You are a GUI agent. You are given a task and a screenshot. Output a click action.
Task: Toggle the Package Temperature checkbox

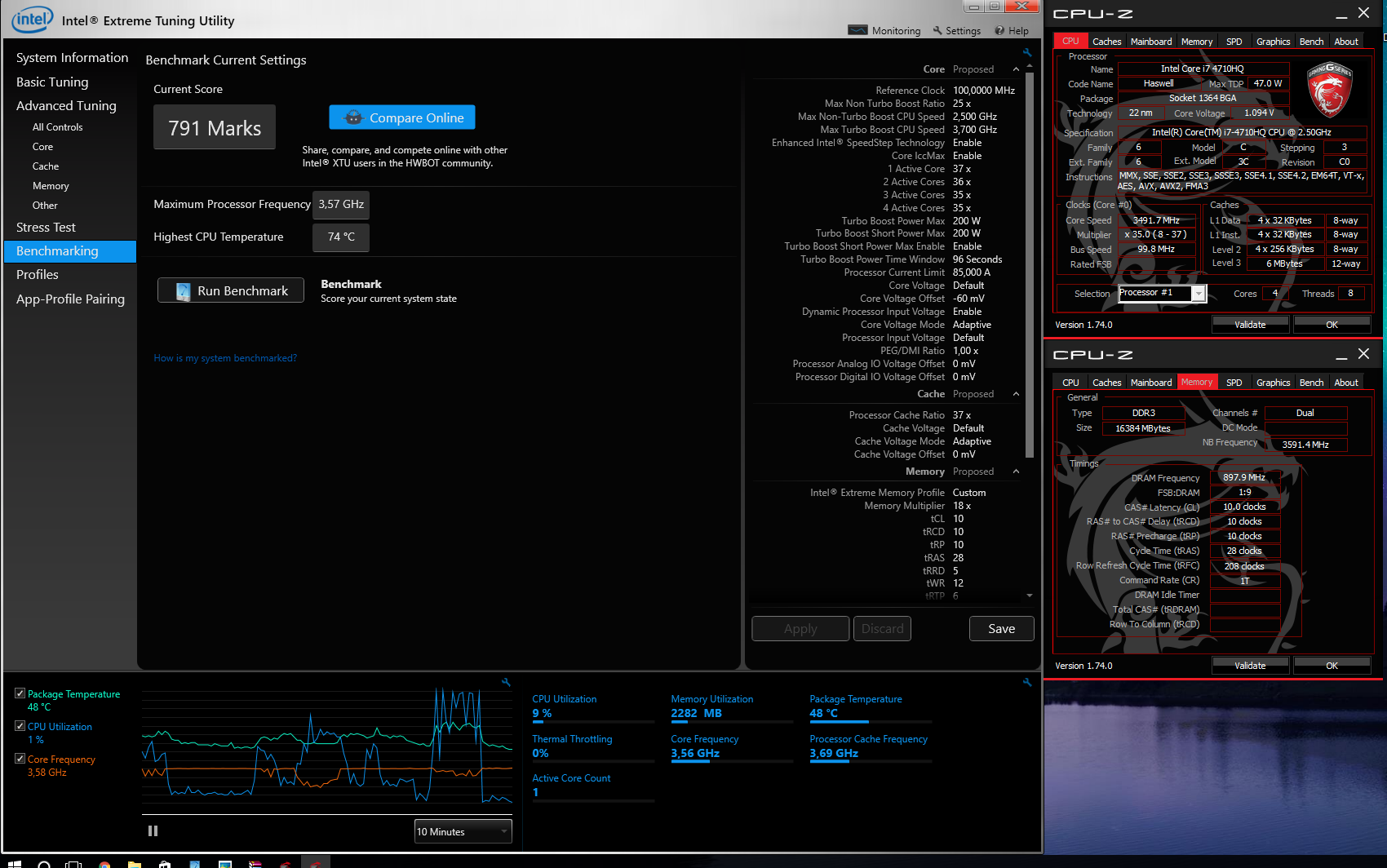tap(20, 693)
